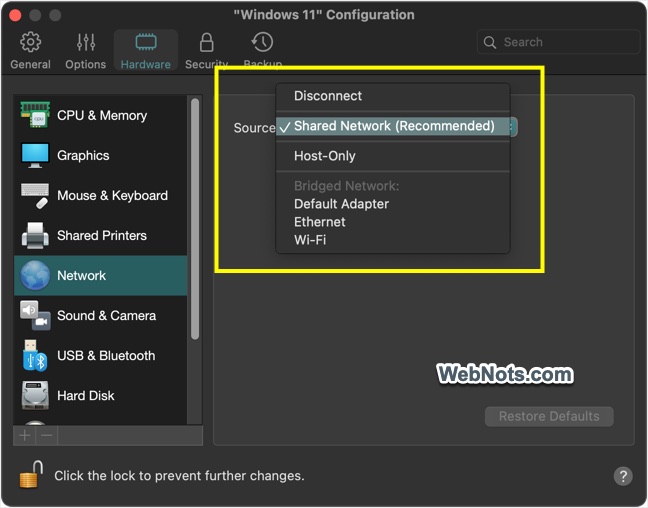Choose Disconnect from the Source menu
The width and height of the screenshot is (648, 508).
(x=393, y=96)
